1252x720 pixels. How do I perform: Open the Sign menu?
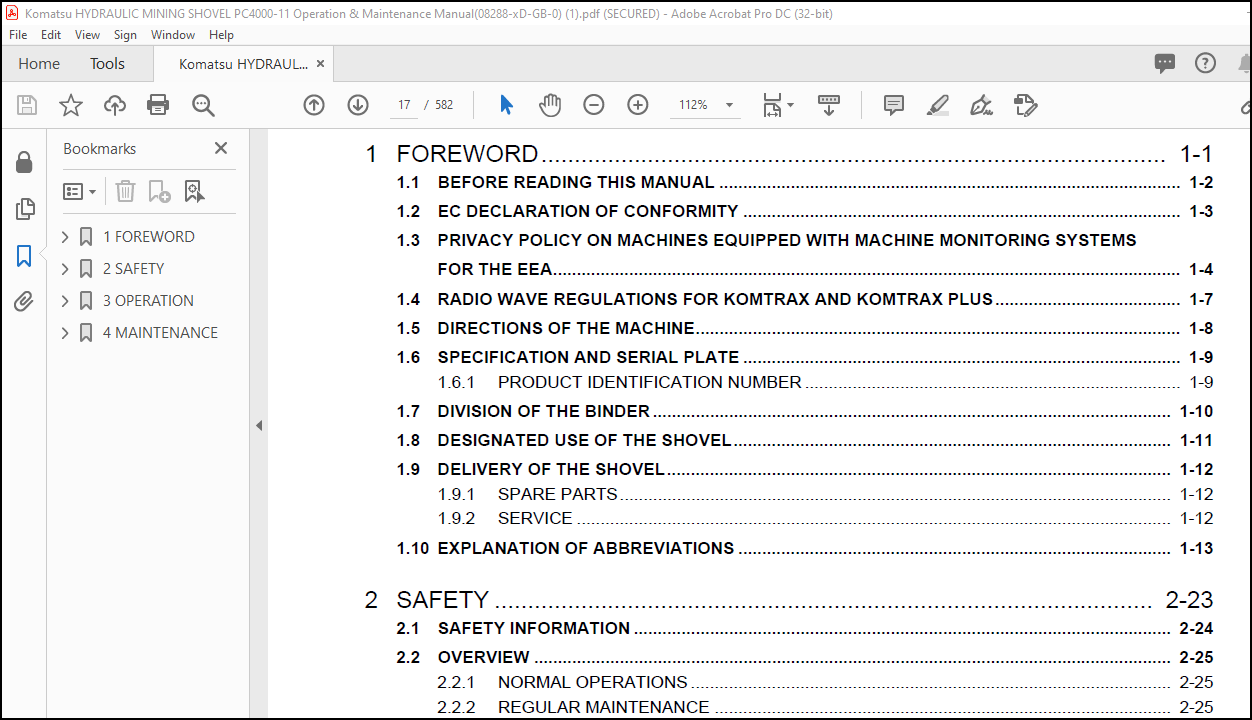(x=125, y=34)
